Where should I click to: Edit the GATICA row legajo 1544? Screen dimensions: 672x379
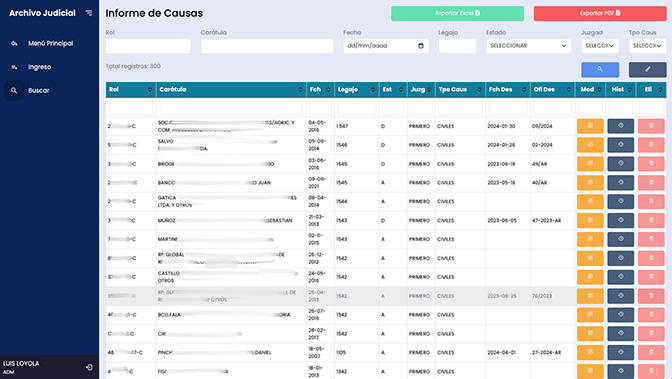click(590, 202)
